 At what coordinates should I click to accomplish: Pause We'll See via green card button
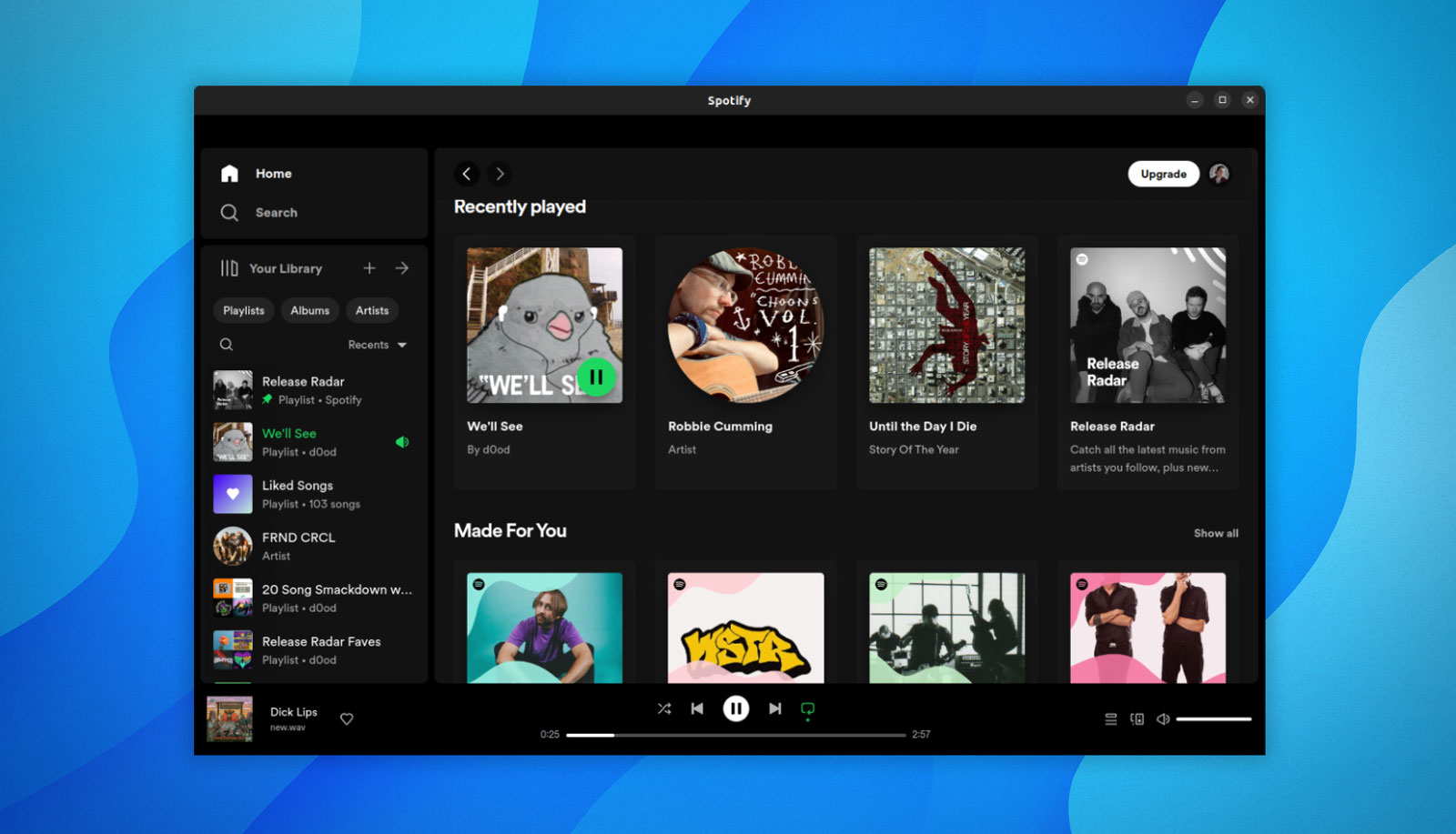596,377
